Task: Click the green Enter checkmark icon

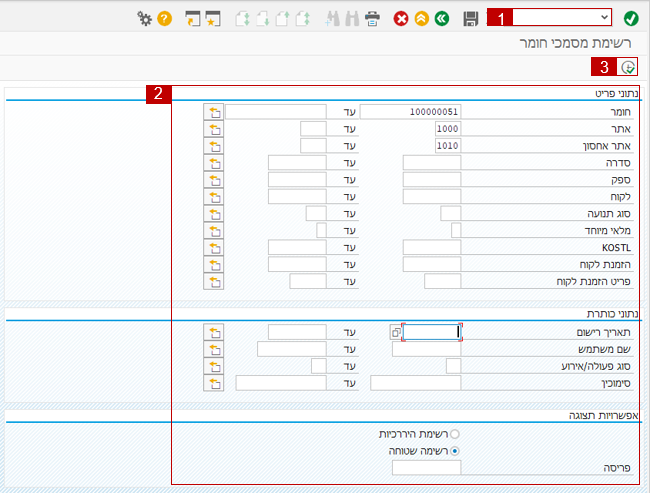Action: point(631,18)
